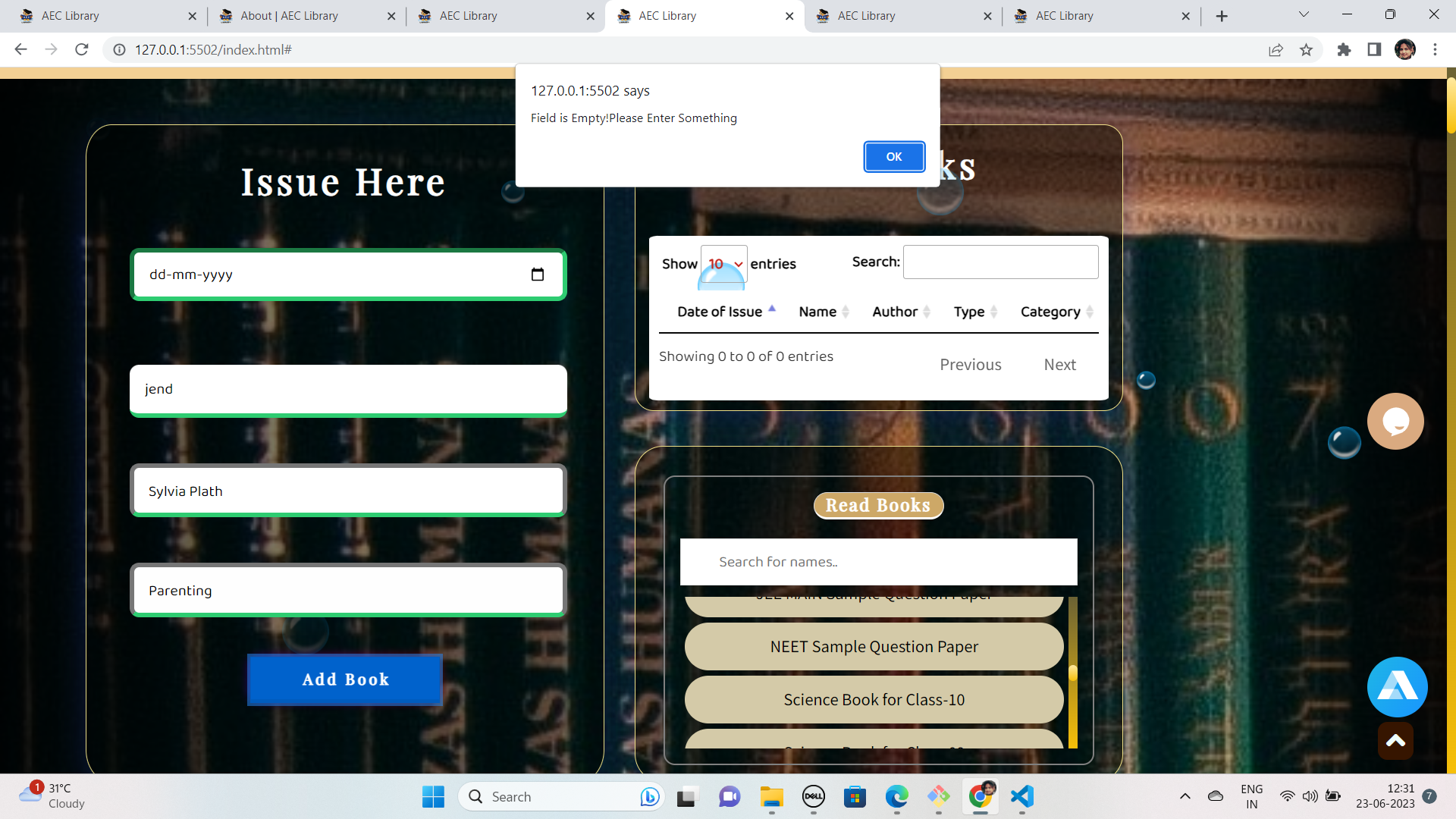Sort the table by Name column
Image resolution: width=1456 pixels, height=819 pixels.
point(817,311)
